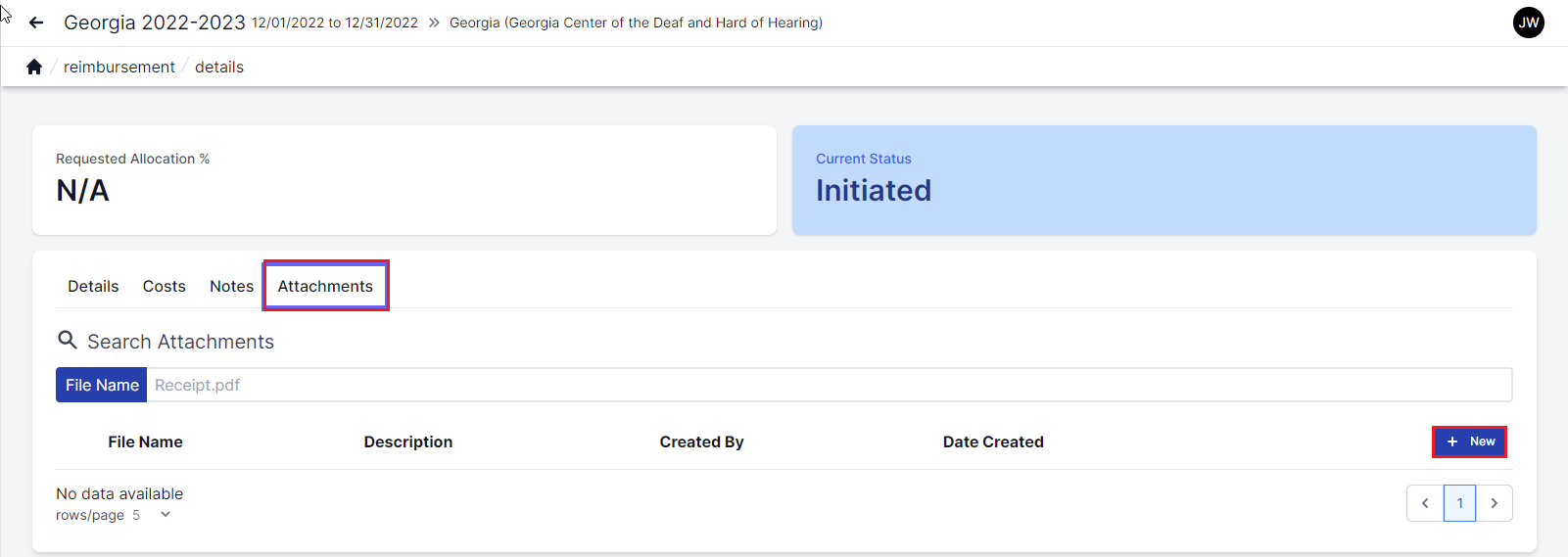The height and width of the screenshot is (557, 1568).
Task: Select page 1 in pagination
Action: click(1459, 503)
